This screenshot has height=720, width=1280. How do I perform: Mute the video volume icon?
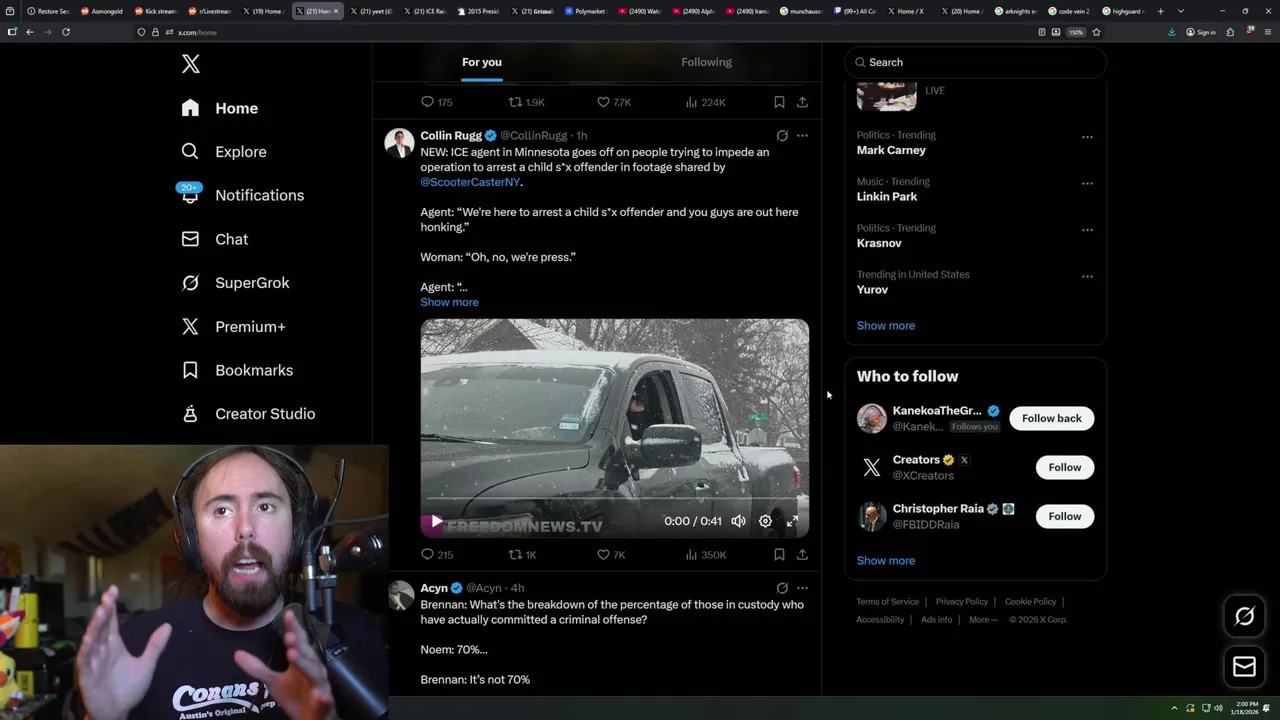tap(738, 521)
